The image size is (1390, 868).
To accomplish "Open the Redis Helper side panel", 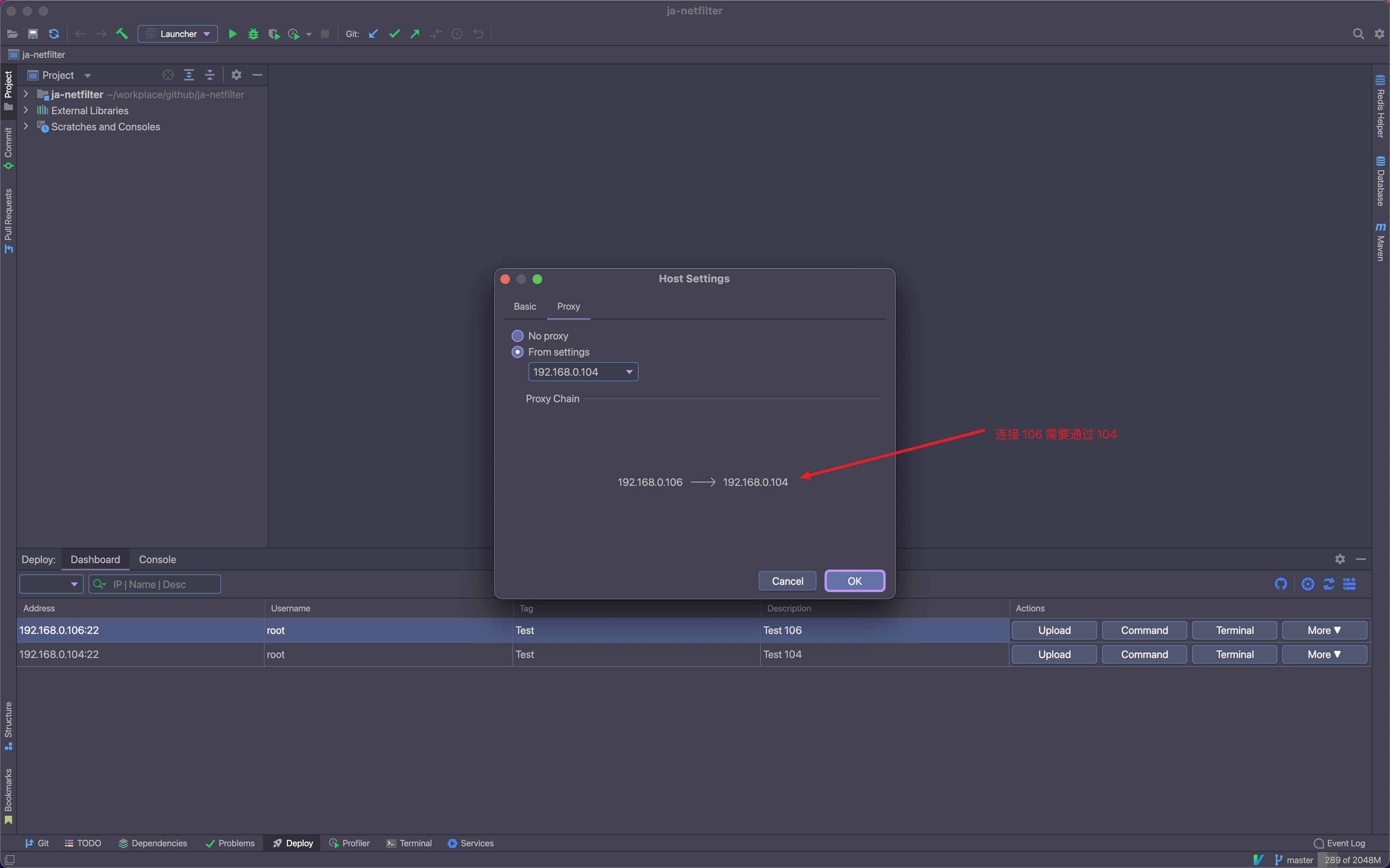I will 1380,107.
